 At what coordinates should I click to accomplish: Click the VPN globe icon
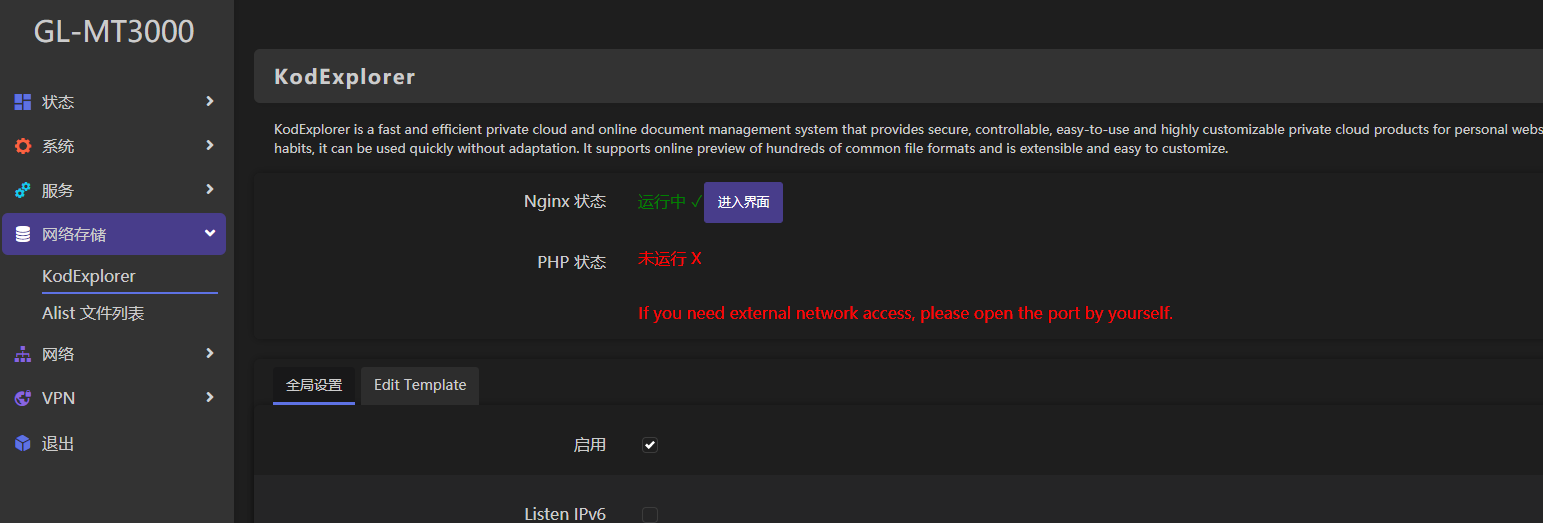coord(22,398)
